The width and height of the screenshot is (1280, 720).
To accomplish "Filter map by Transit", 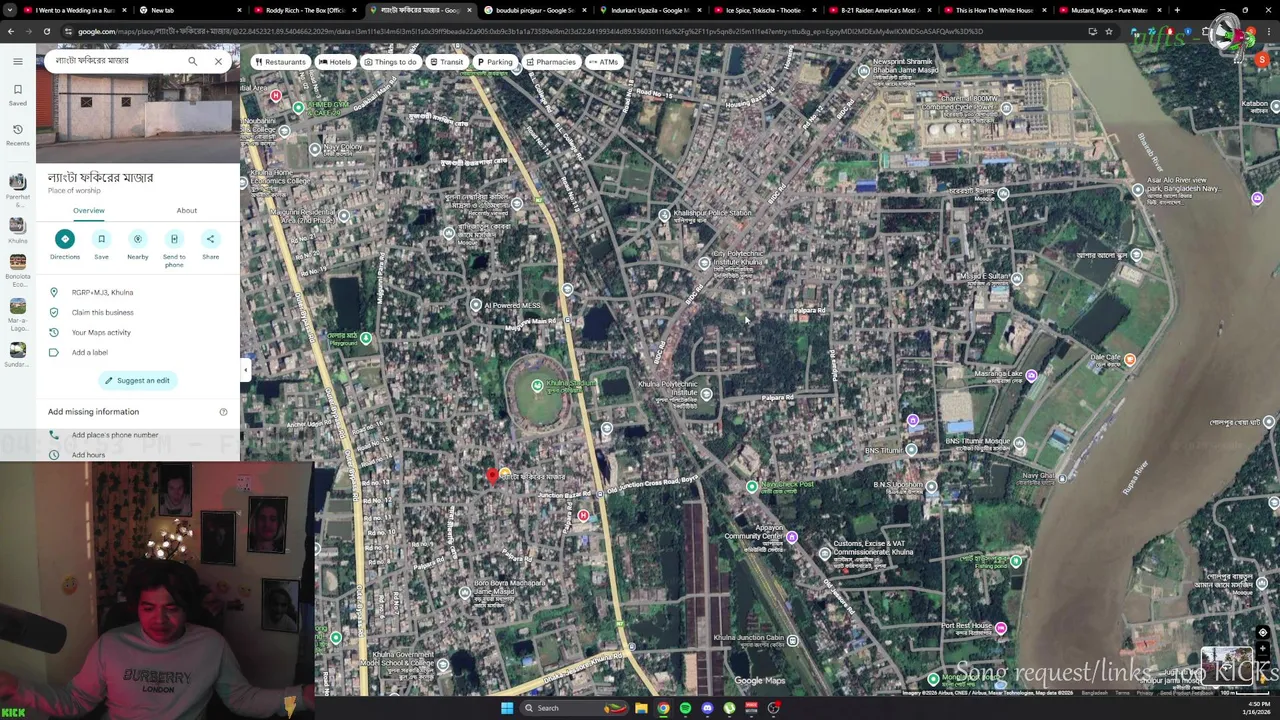I will coord(445,62).
